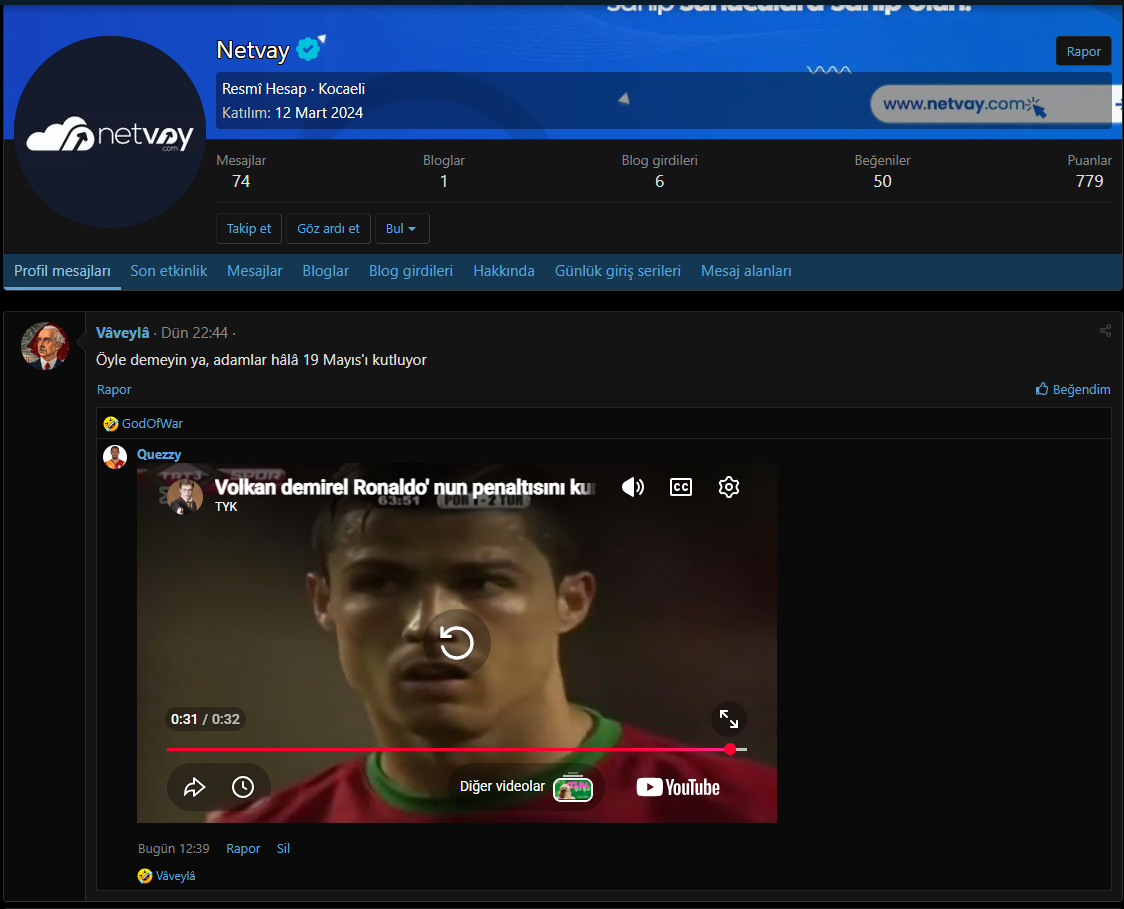Click Vâveylâ in the comment reactions

[176, 876]
